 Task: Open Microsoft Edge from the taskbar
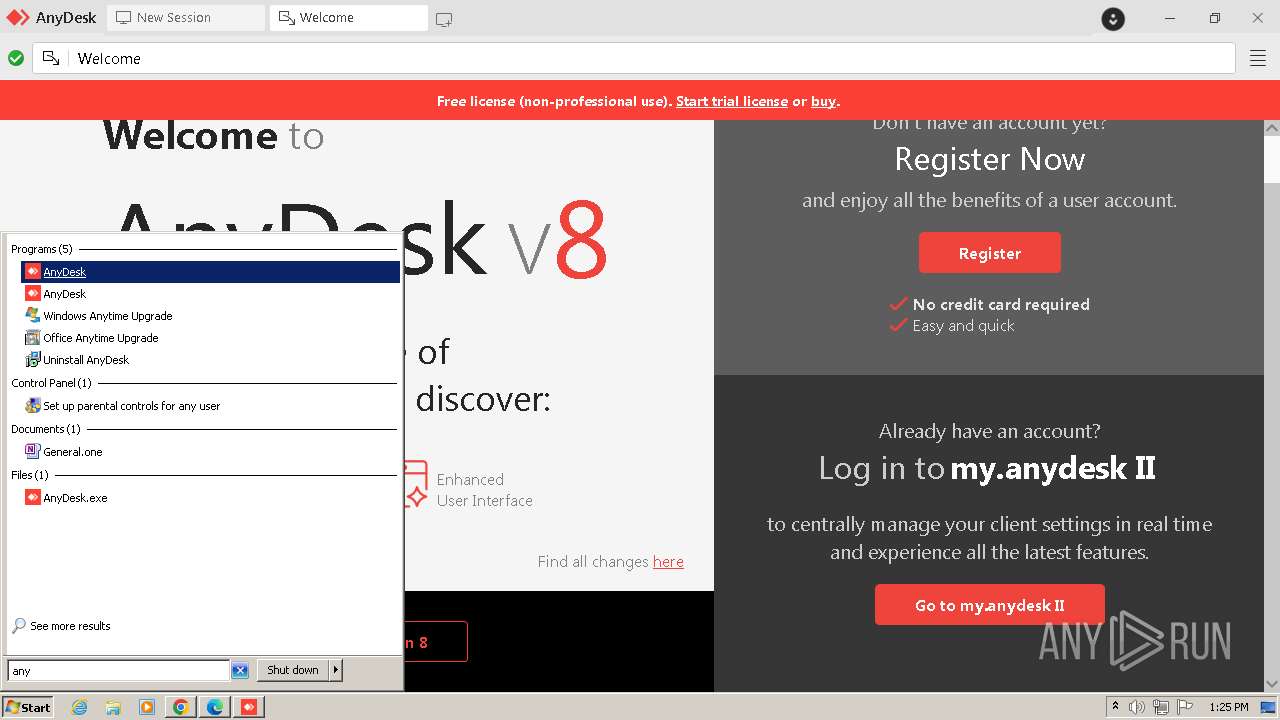(x=215, y=707)
